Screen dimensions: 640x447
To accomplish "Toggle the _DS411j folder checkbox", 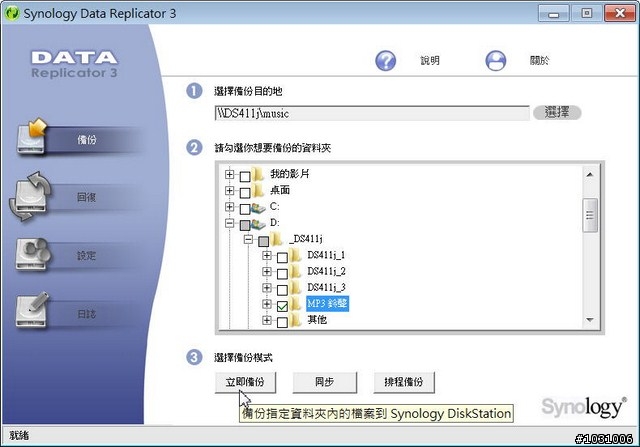I will tap(264, 241).
